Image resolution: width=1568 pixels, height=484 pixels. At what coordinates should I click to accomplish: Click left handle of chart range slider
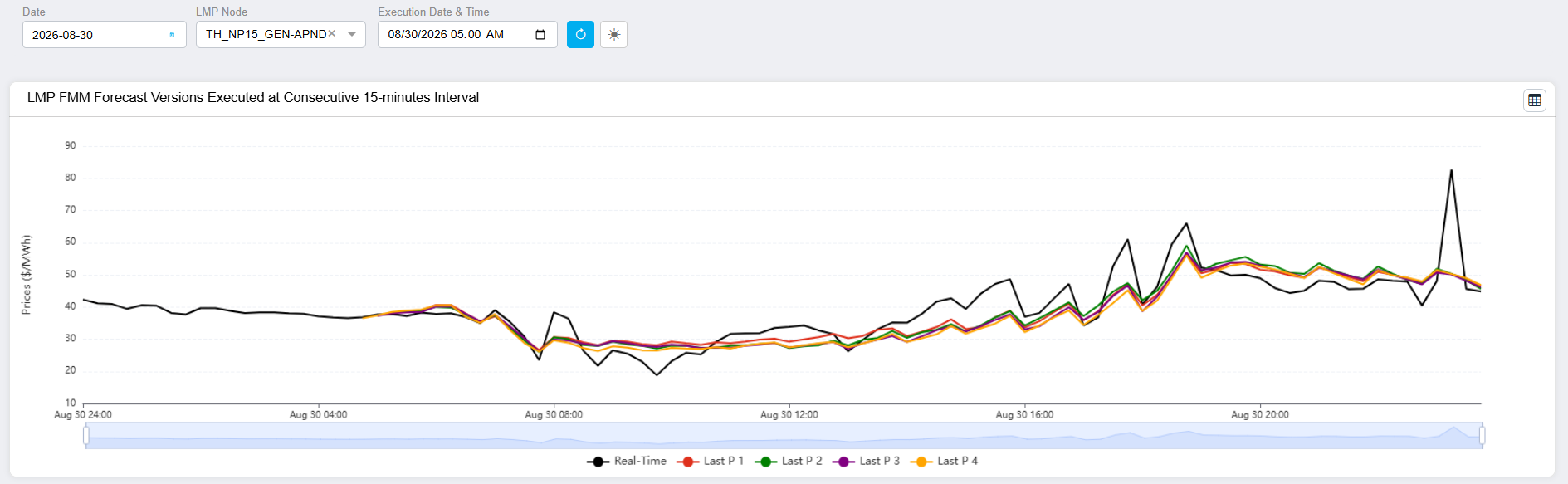tap(86, 435)
